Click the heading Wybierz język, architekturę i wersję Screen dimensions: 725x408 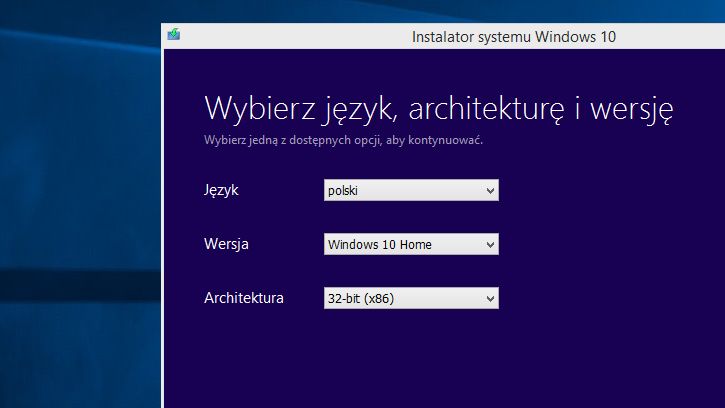(x=438, y=109)
